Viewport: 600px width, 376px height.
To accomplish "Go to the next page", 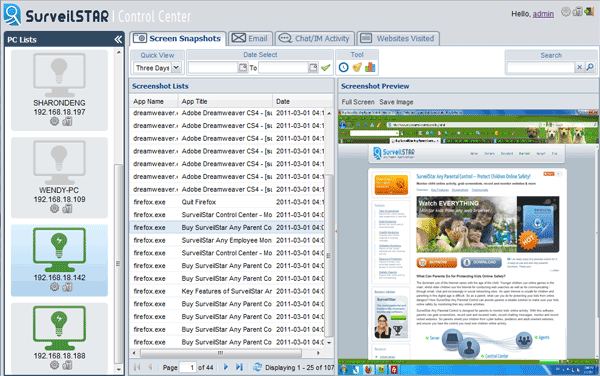I will click(226, 367).
